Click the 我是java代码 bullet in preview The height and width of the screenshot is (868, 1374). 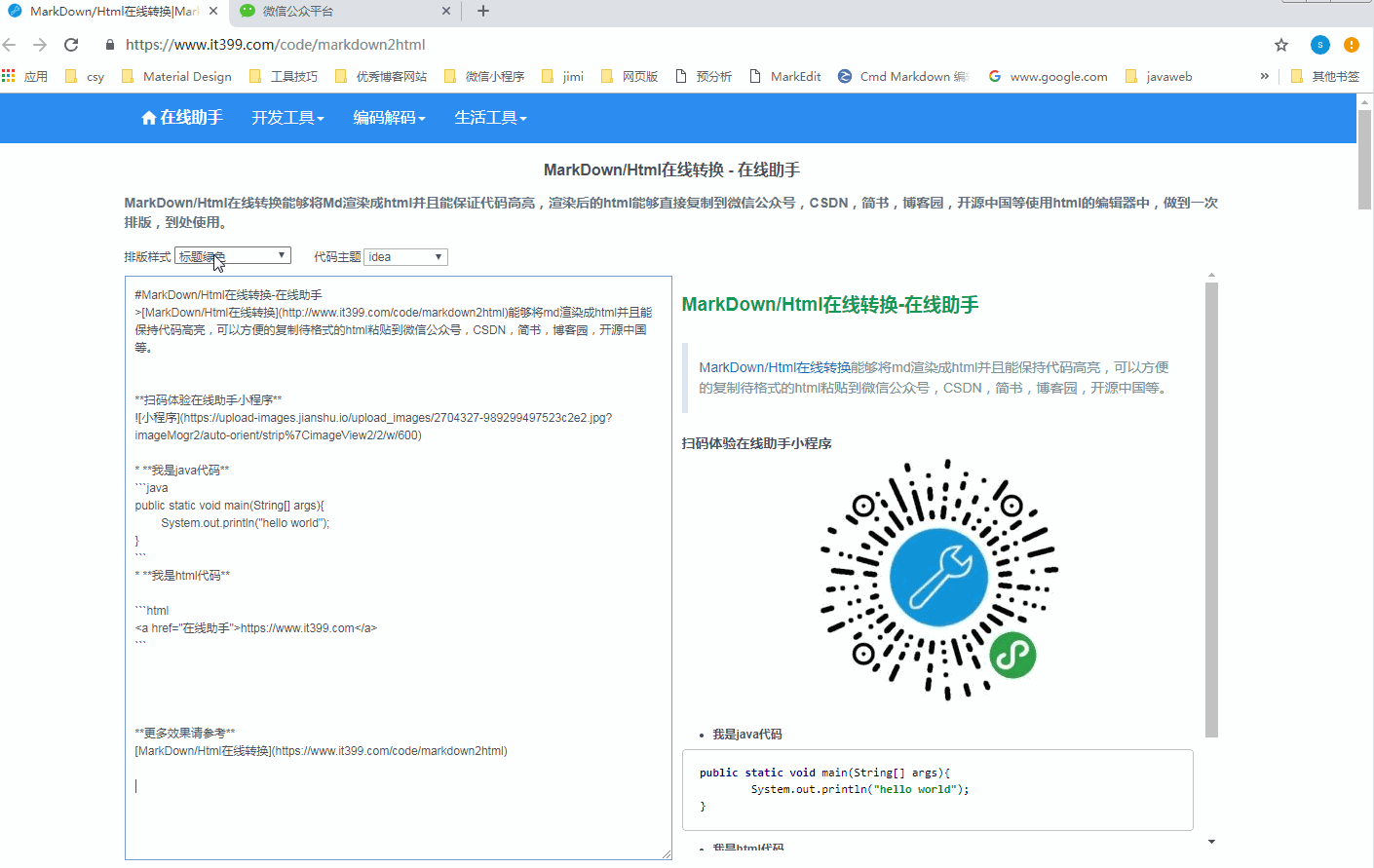tap(746, 735)
